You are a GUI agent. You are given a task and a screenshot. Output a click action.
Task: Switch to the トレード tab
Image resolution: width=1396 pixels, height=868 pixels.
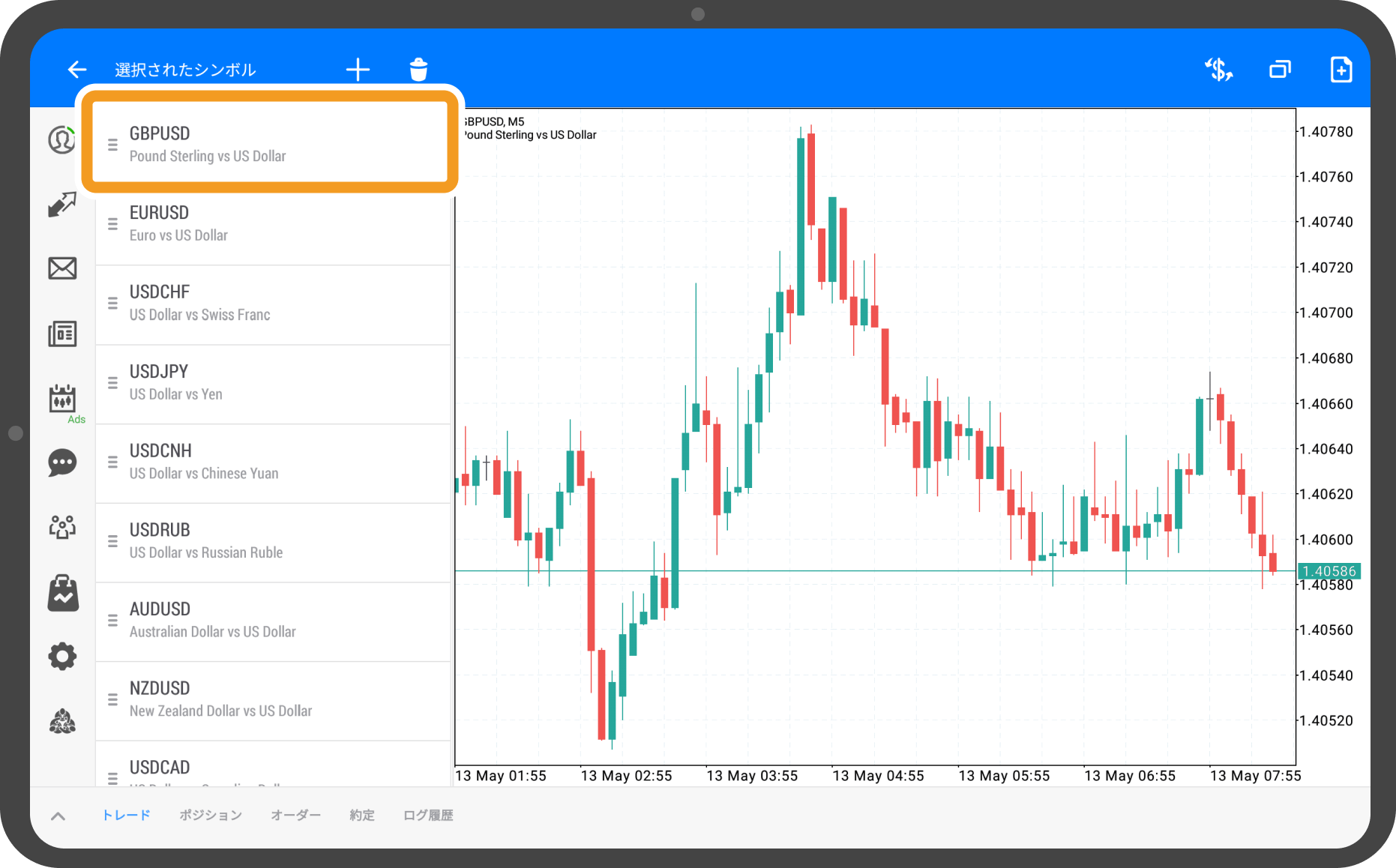tap(127, 816)
